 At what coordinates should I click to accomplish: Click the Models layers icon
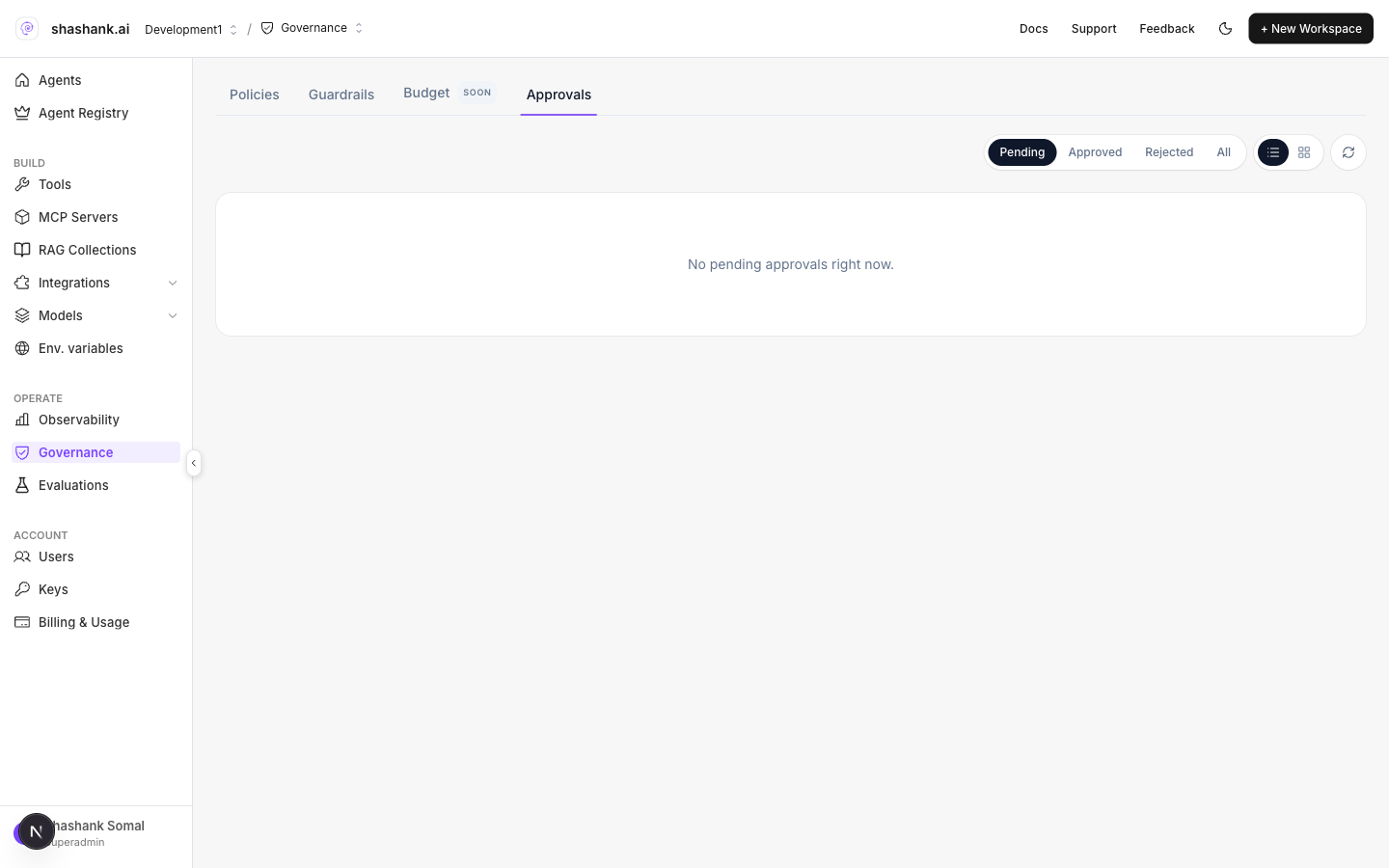(x=22, y=315)
